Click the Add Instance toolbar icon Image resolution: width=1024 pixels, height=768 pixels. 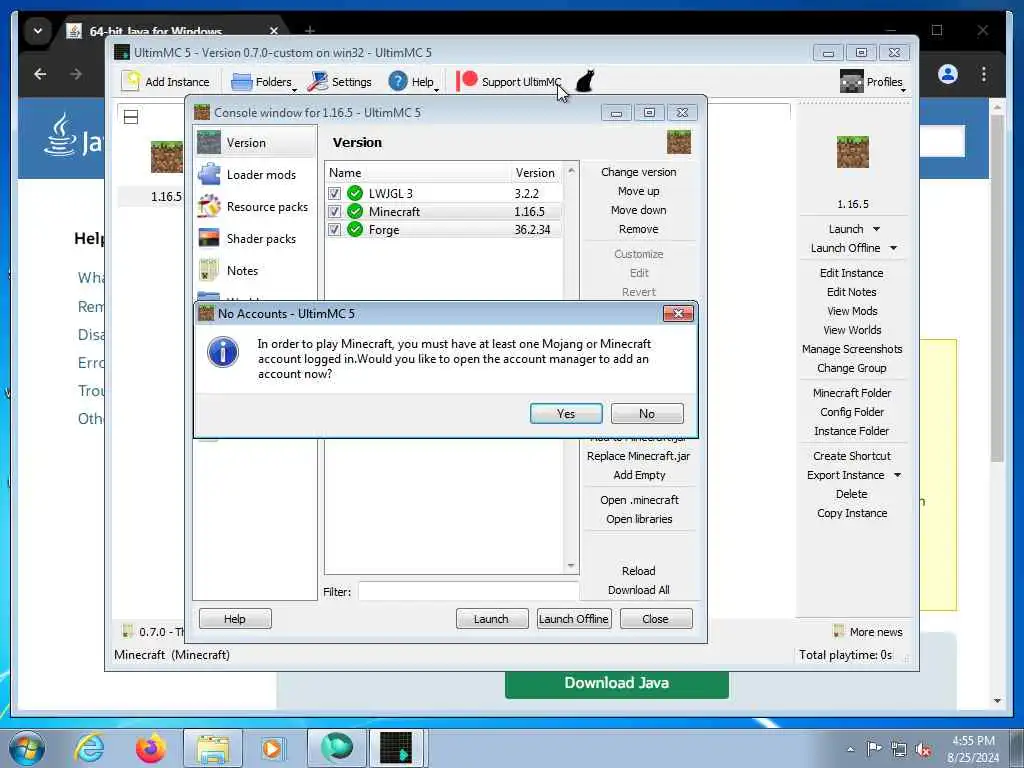point(131,81)
